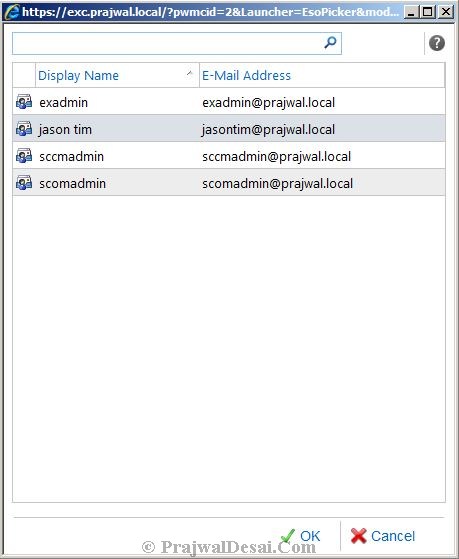Select jasontim@prajwal.local email entry
This screenshot has height=559, width=459.
(268, 129)
